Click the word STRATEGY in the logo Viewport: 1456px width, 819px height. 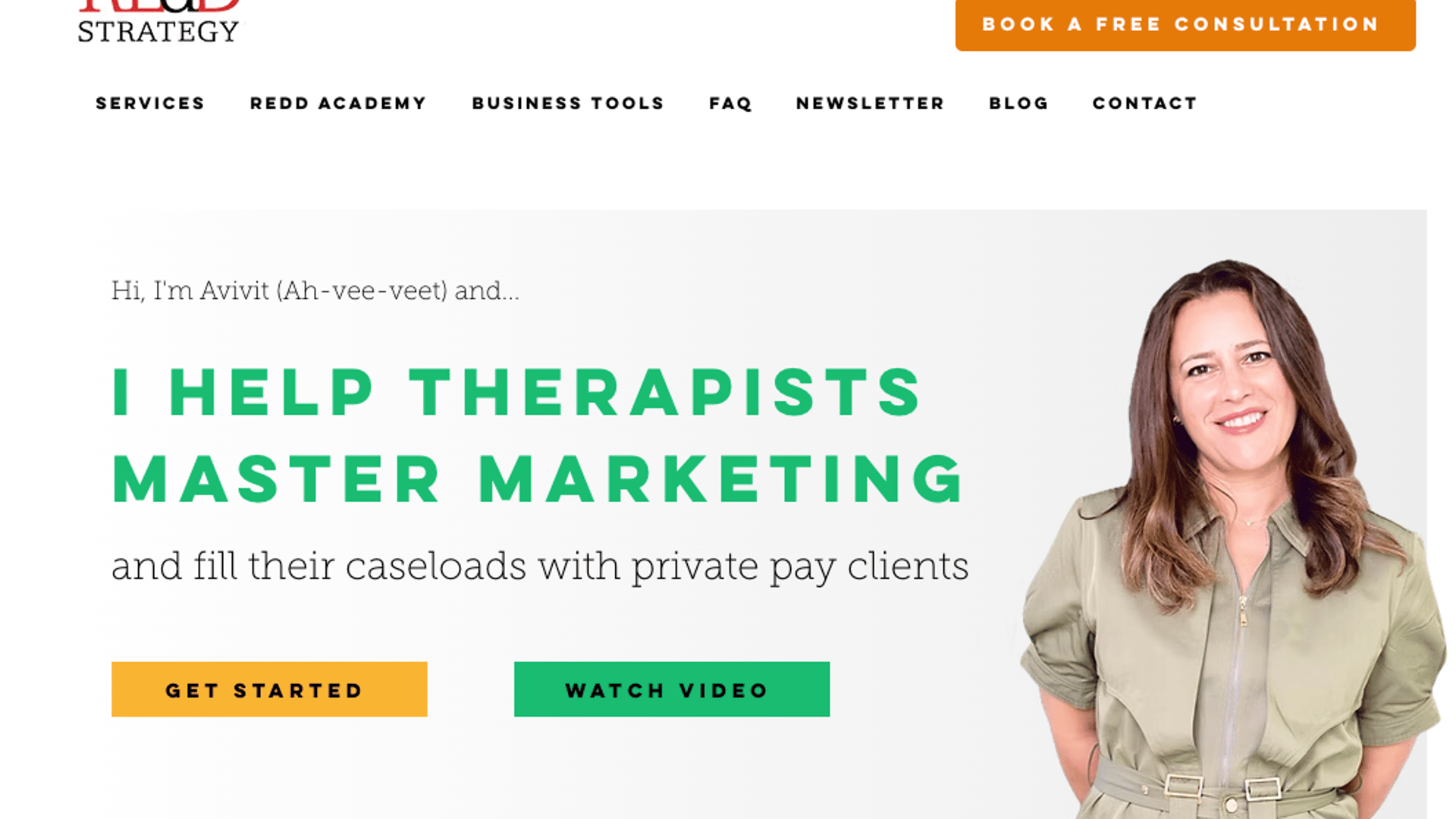point(158,32)
